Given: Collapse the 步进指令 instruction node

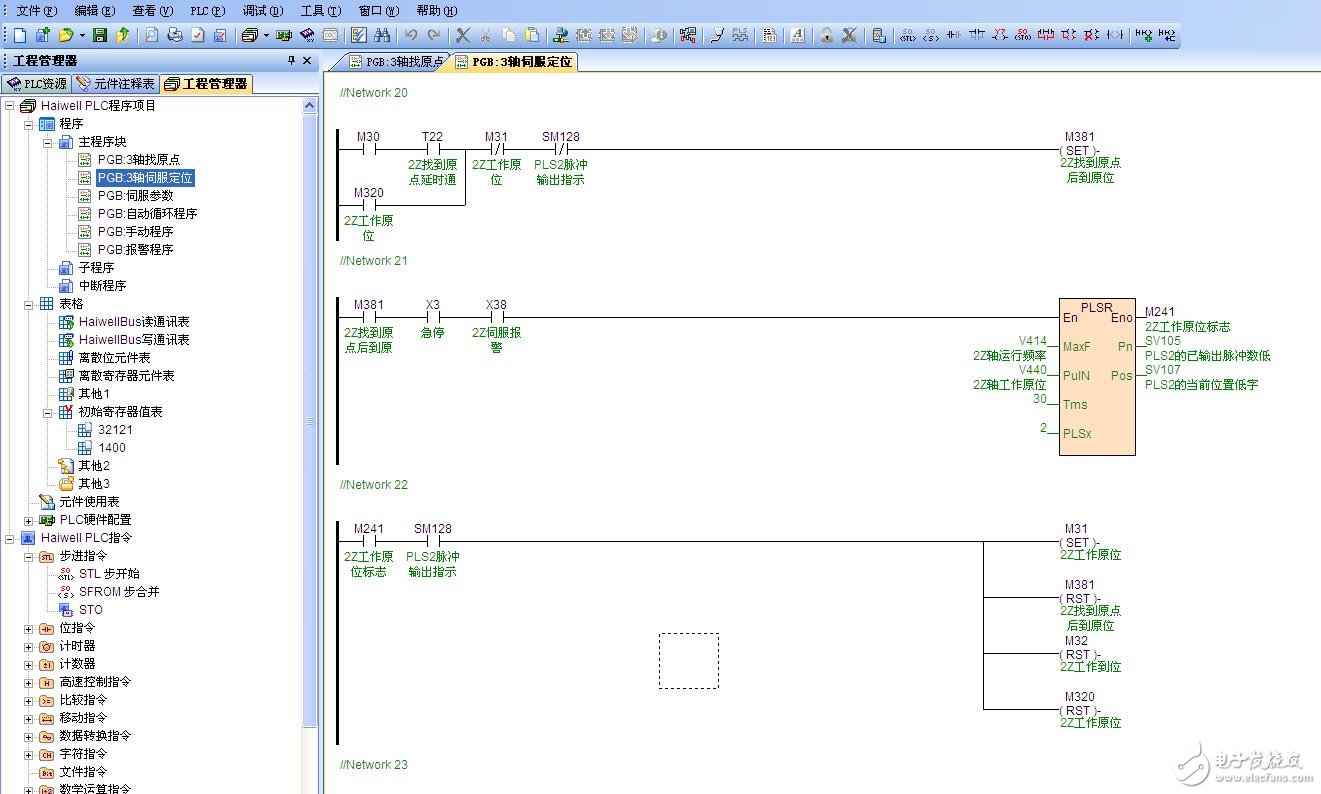Looking at the screenshot, I should pos(29,556).
